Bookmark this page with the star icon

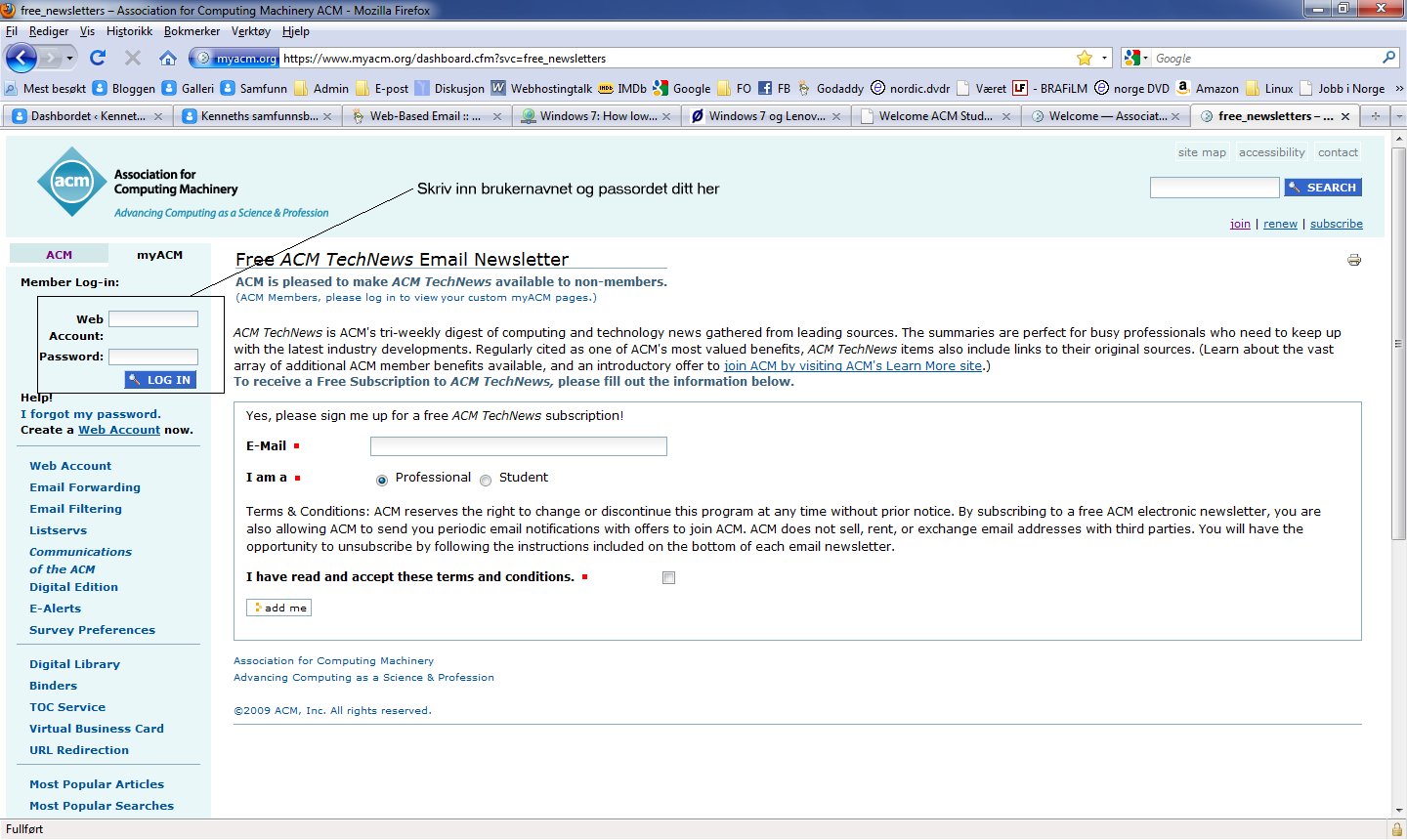coord(1085,58)
